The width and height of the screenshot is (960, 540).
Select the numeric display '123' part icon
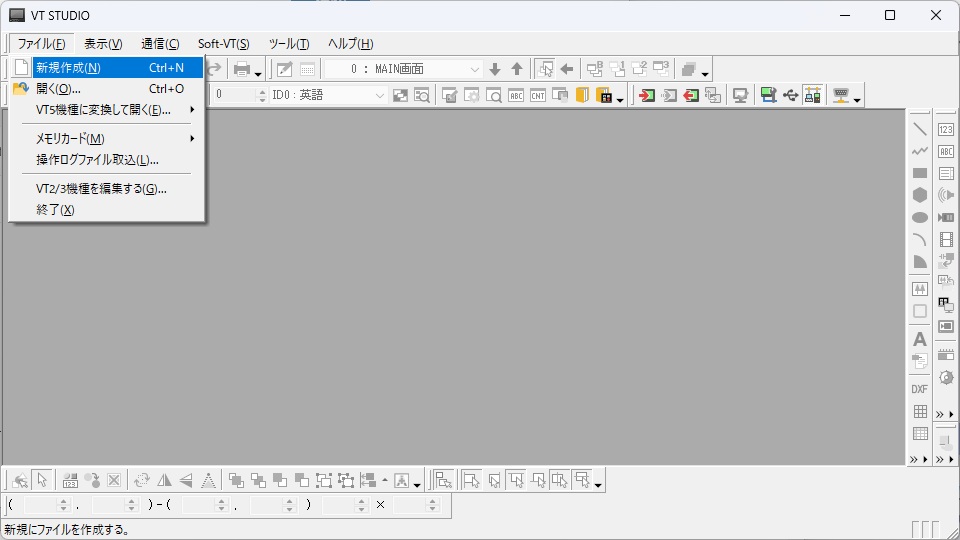click(946, 129)
